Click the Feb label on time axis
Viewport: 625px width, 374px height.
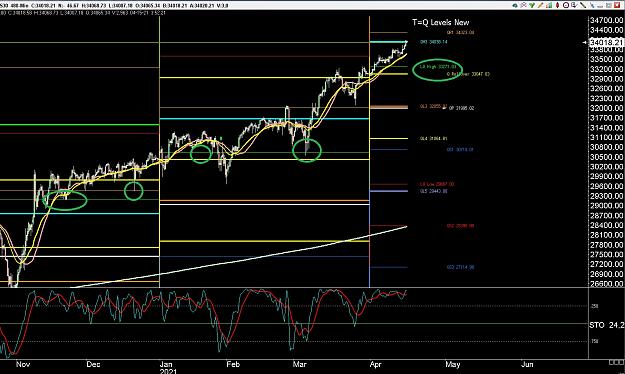point(233,364)
